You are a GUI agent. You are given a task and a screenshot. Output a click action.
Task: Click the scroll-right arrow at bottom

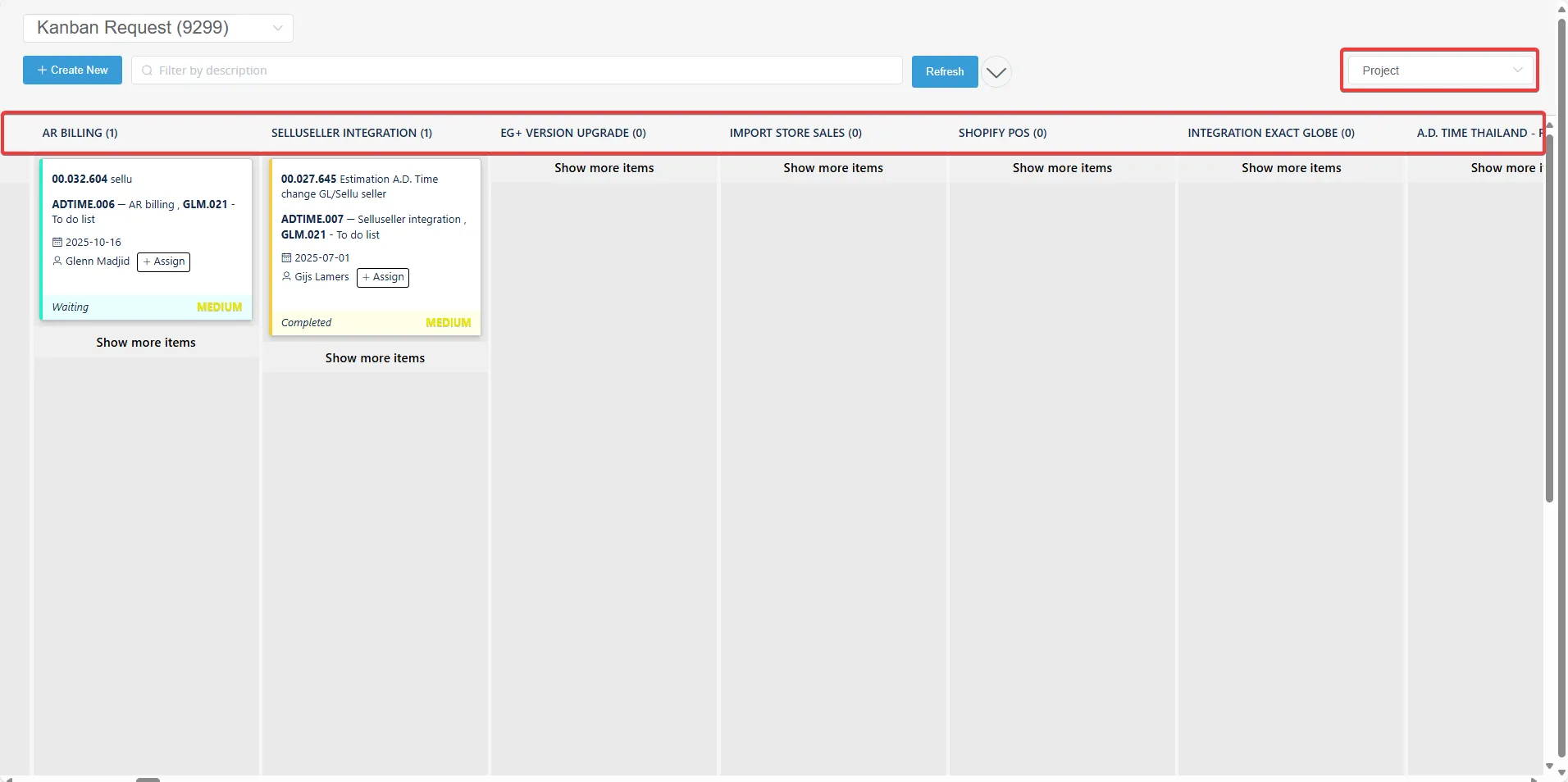pos(1534,779)
